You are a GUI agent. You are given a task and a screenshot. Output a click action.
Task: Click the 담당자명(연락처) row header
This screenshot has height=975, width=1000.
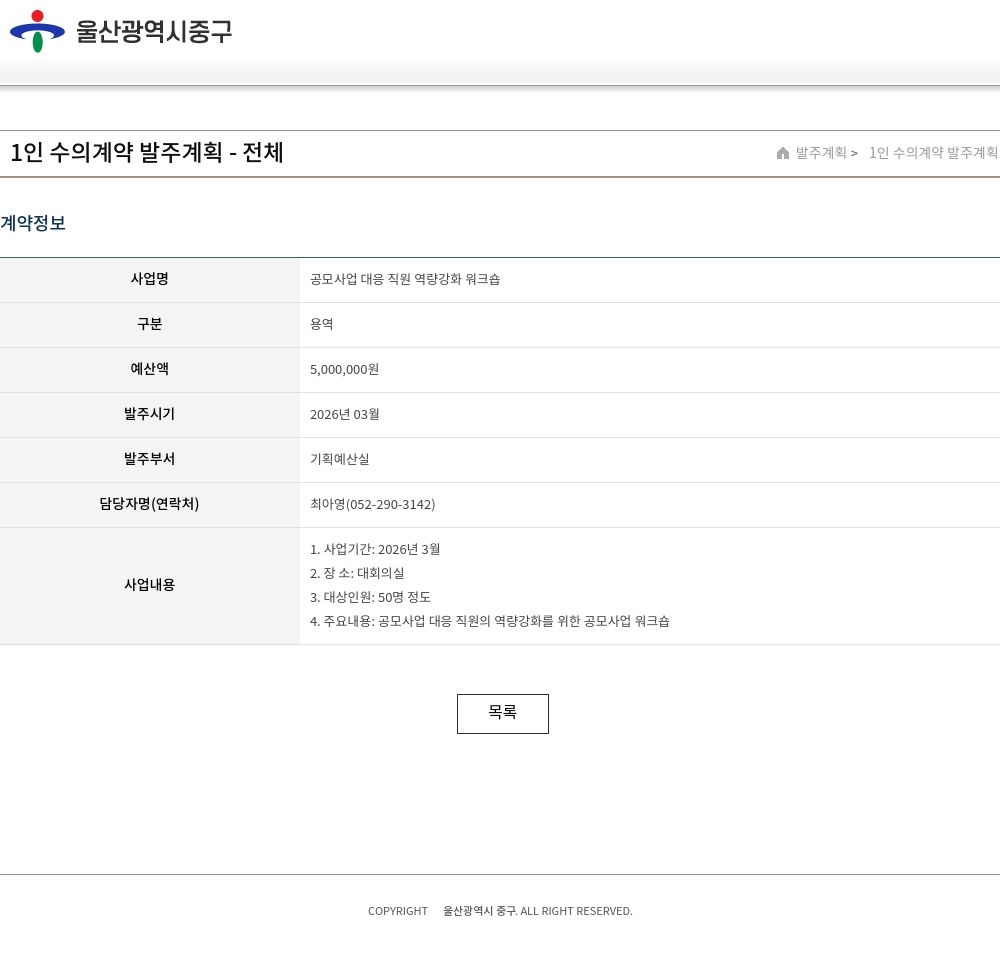[x=150, y=504]
